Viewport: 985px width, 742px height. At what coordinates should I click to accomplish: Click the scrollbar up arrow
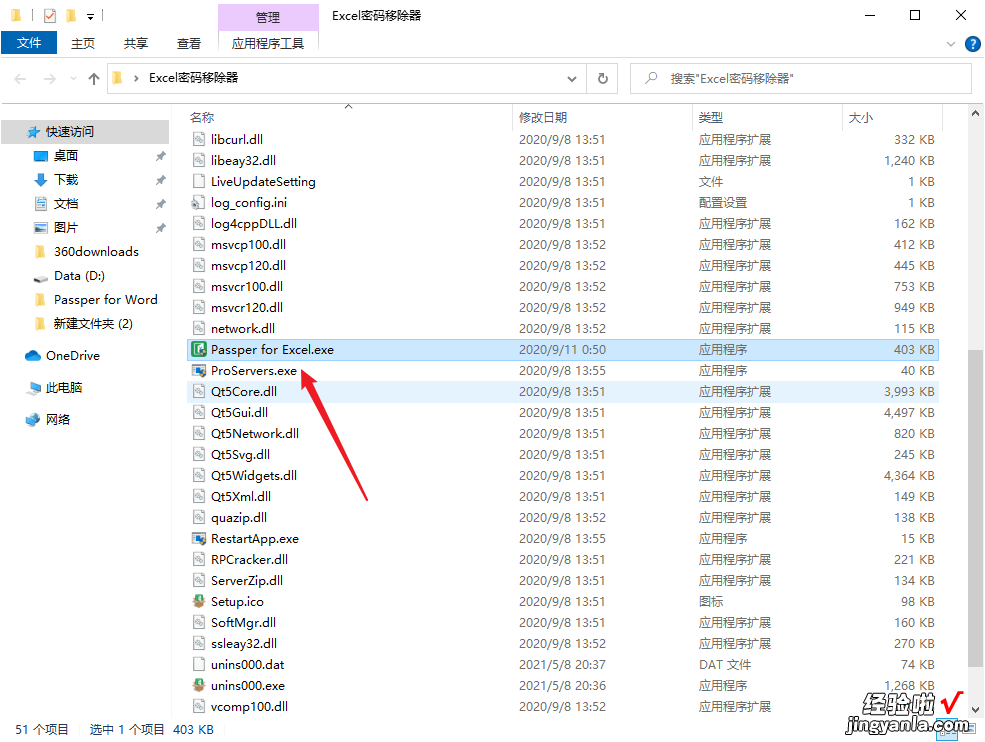[x=975, y=114]
